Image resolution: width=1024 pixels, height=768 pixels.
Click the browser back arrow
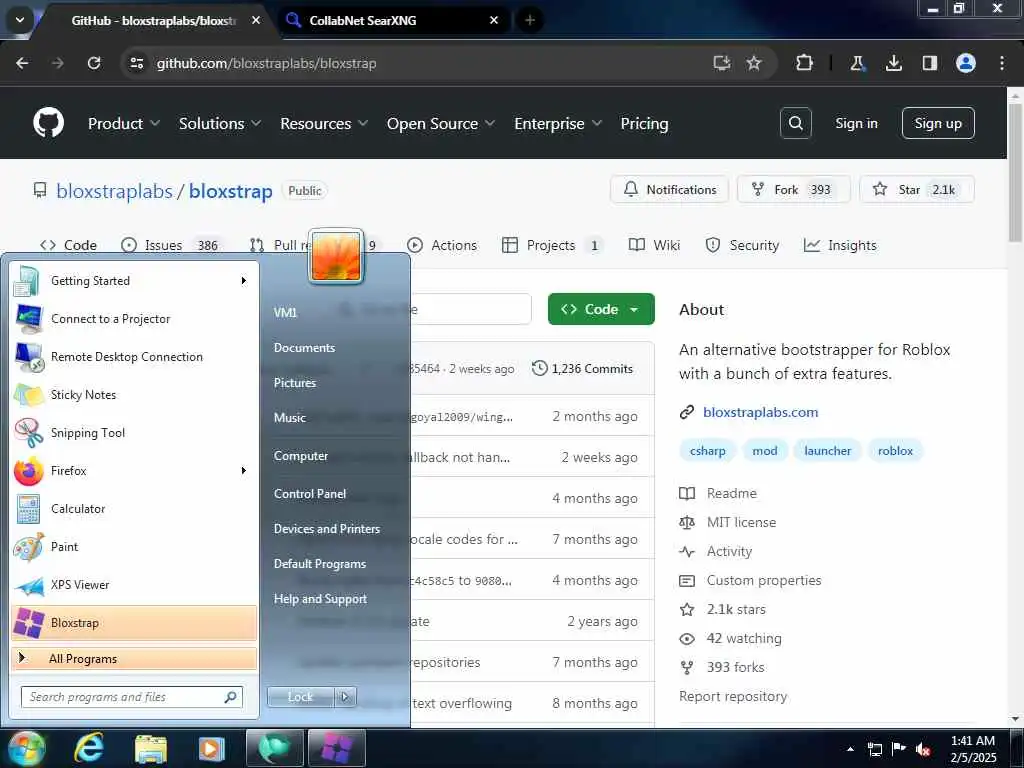coord(22,63)
